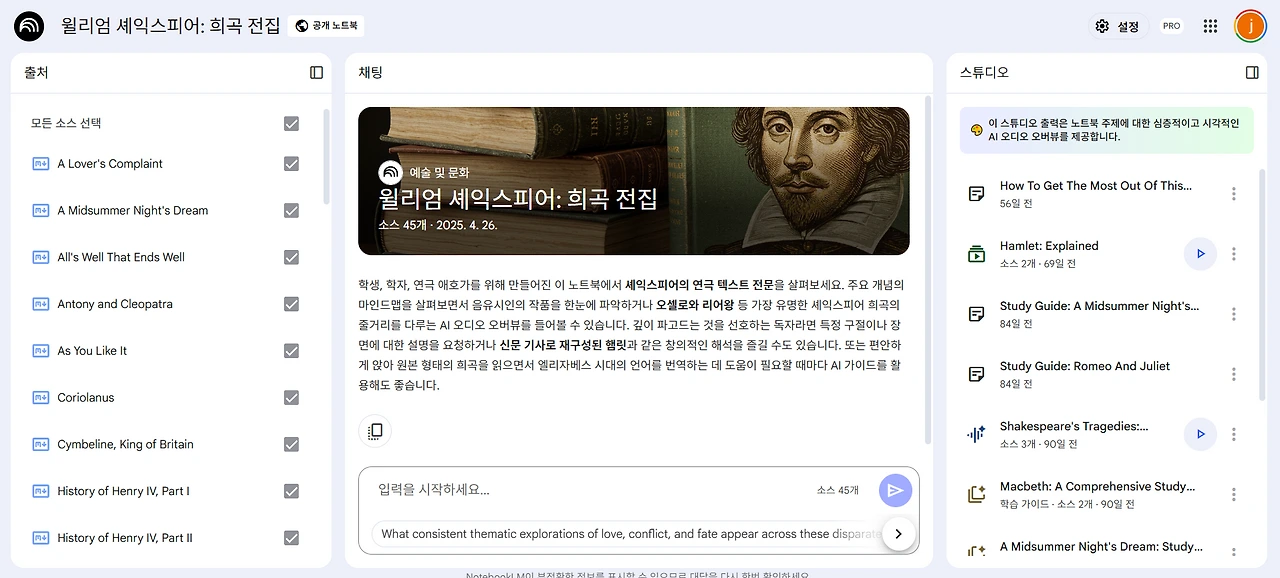Collapse the 출처 sources panel icon
Viewport: 1280px width, 578px height.
(x=317, y=73)
